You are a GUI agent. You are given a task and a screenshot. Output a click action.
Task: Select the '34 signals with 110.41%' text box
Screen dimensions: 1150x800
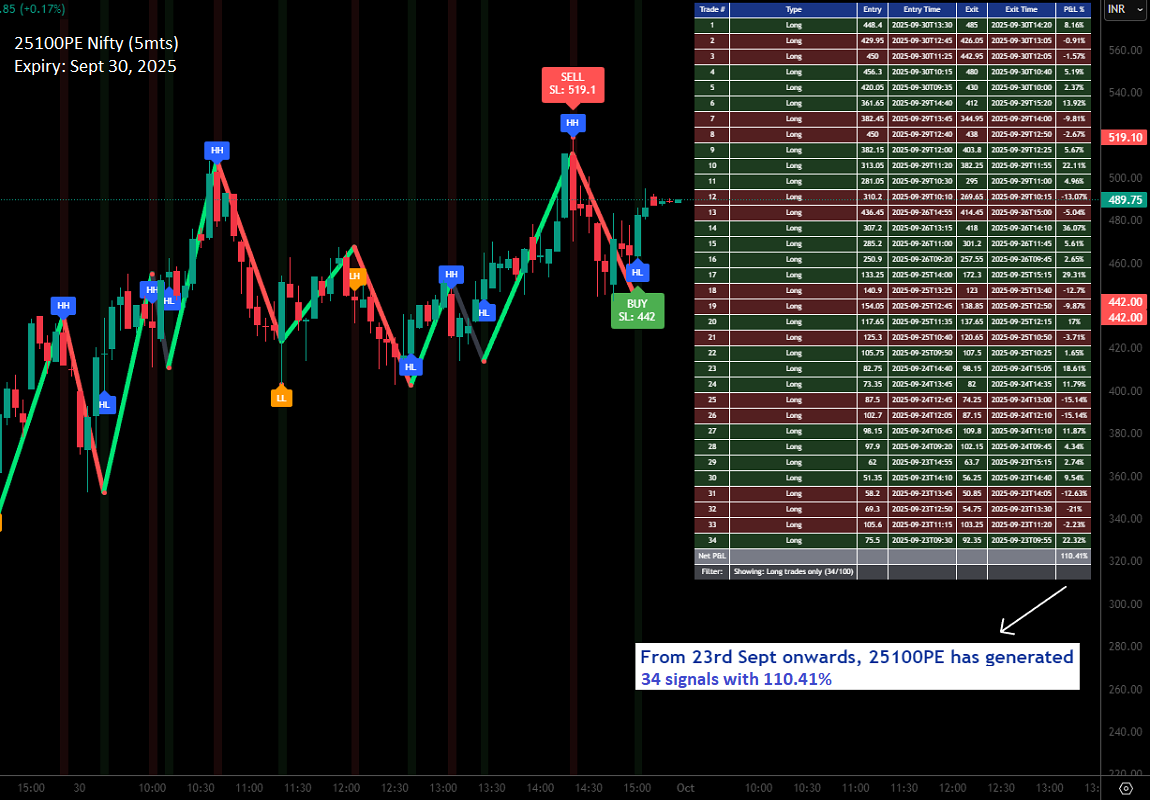tap(857, 668)
